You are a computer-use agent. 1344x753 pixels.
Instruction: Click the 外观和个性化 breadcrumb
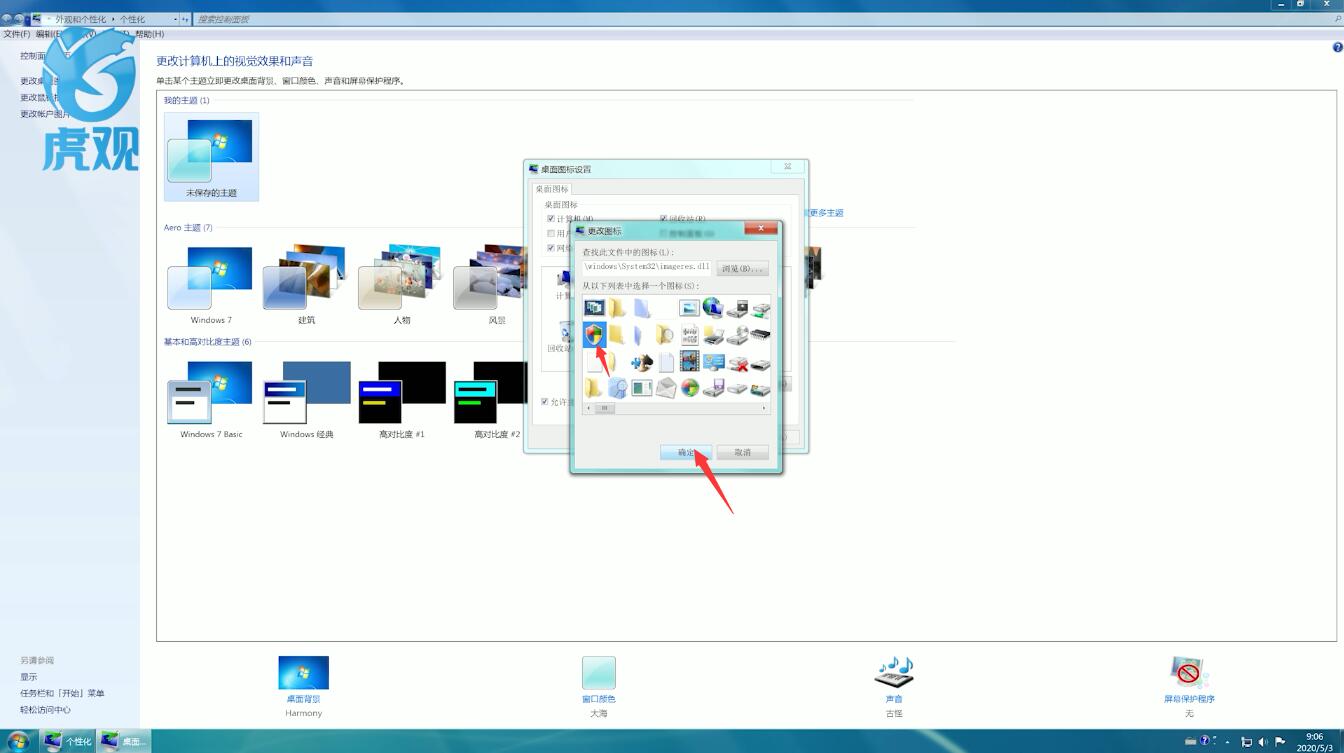[81, 19]
